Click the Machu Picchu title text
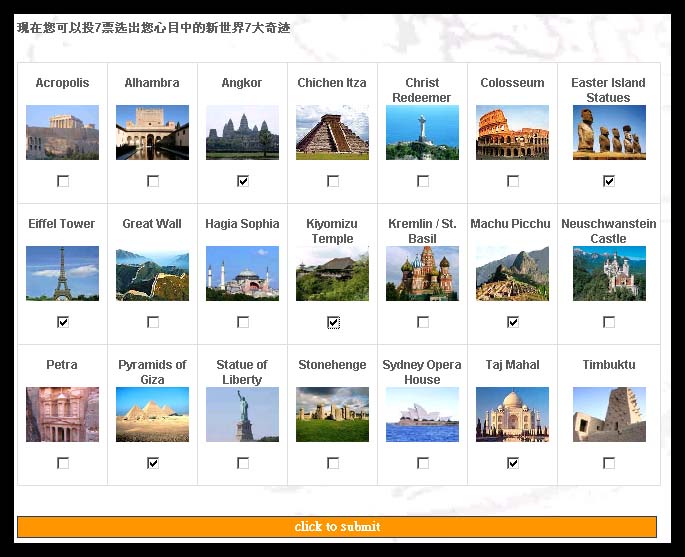 (x=510, y=224)
